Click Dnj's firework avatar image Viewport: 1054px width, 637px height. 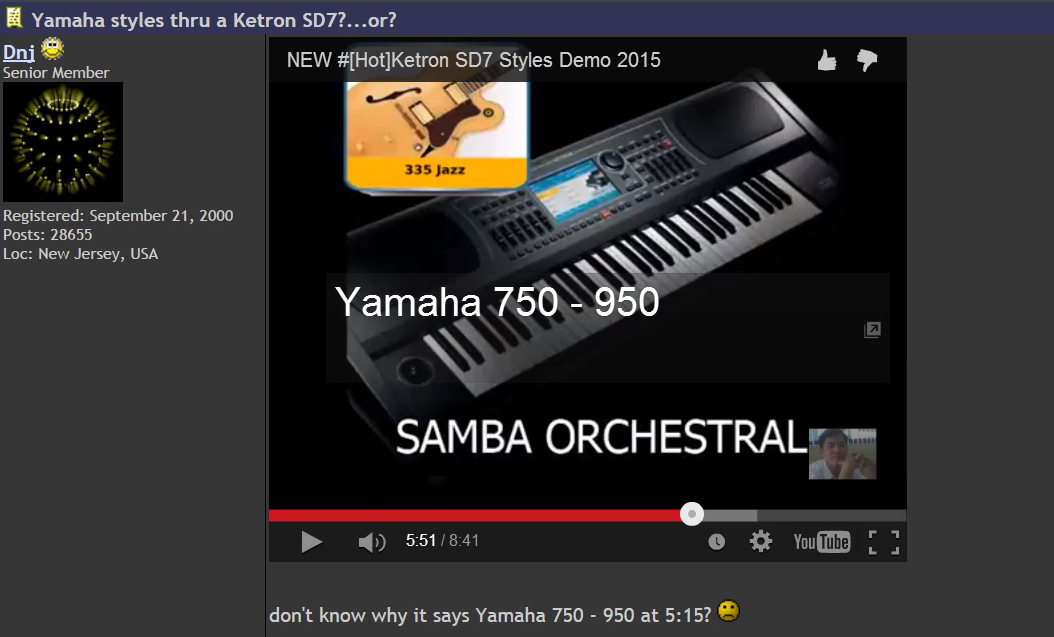(63, 142)
